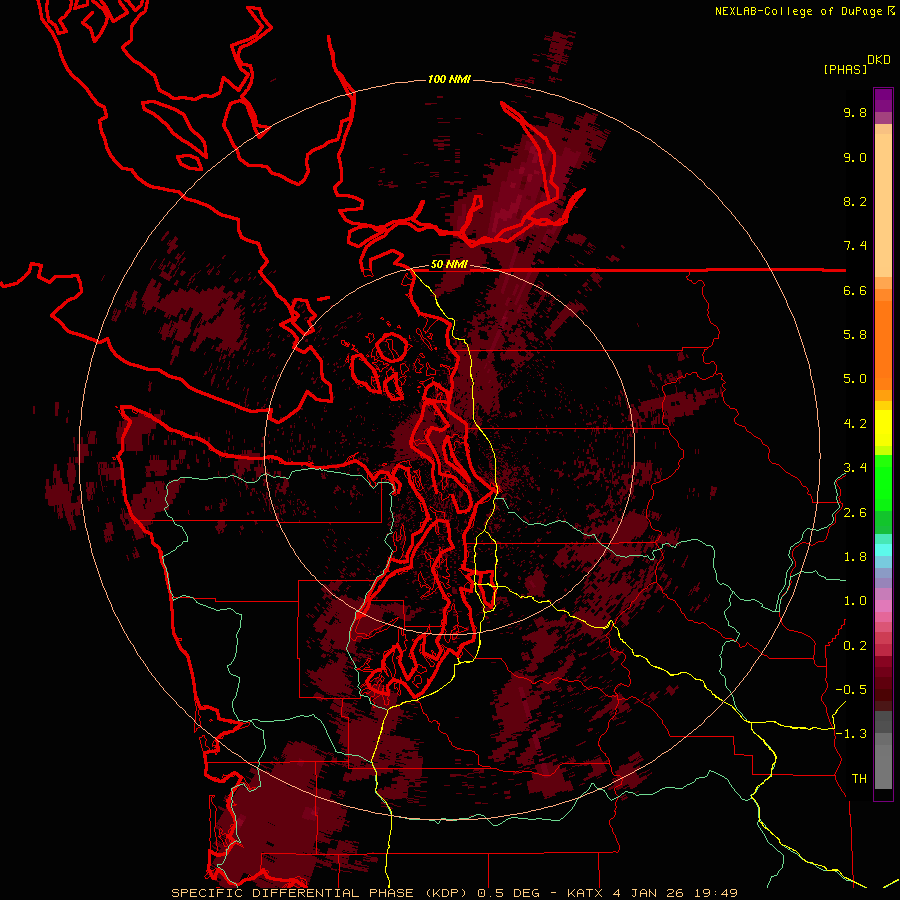The image size is (900, 900).
Task: Click the DKD label above the color scale
Action: (879, 60)
